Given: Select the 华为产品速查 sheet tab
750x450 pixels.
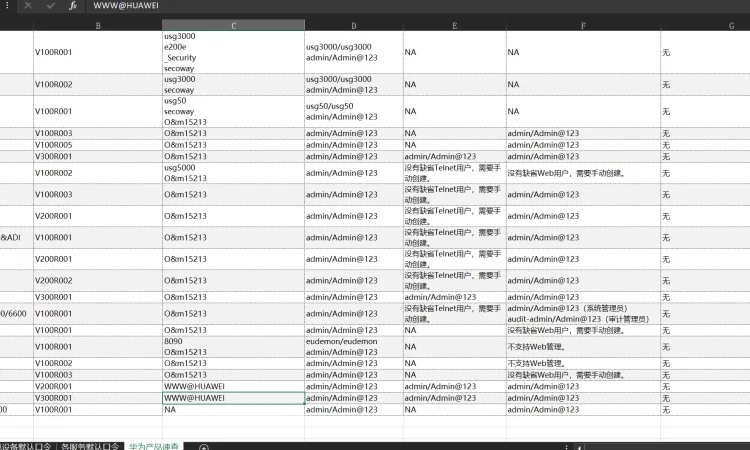Looking at the screenshot, I should [x=154, y=446].
